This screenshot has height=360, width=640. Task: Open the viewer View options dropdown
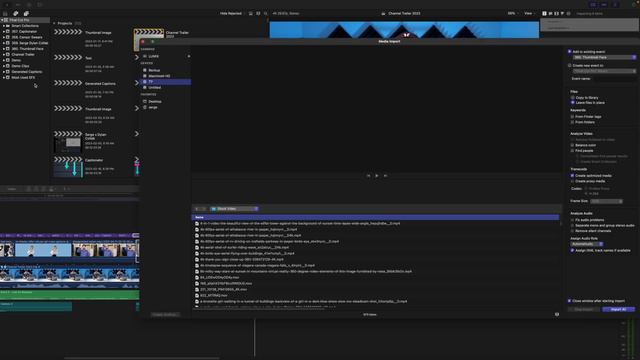point(529,13)
